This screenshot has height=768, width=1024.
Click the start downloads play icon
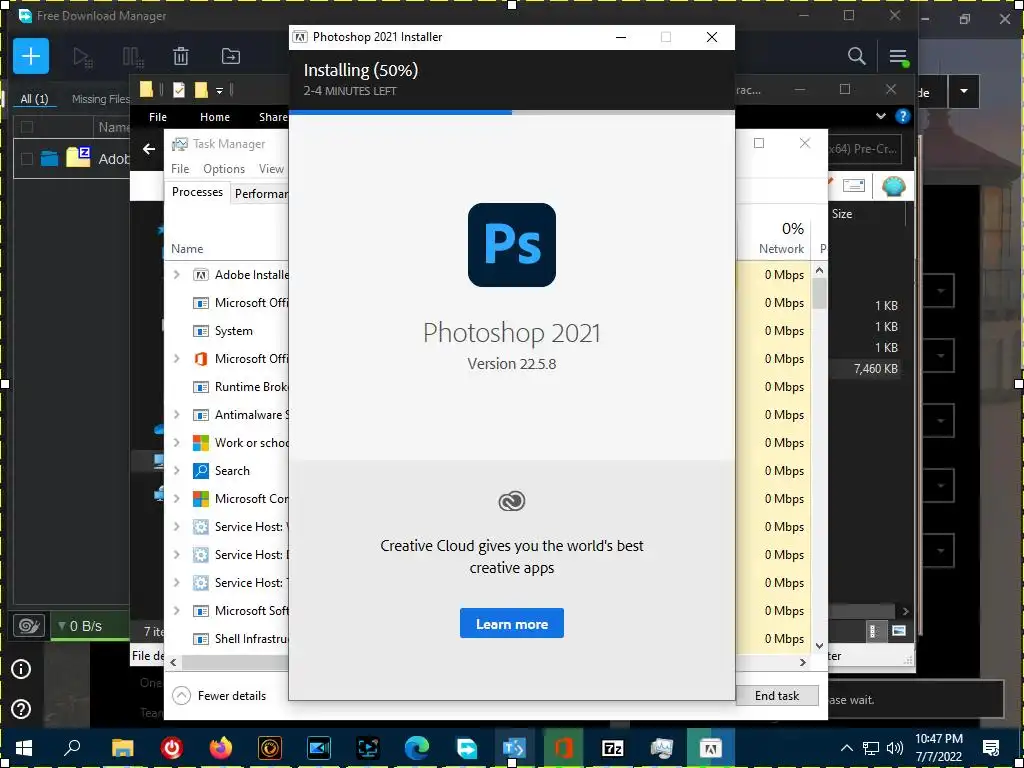click(82, 57)
